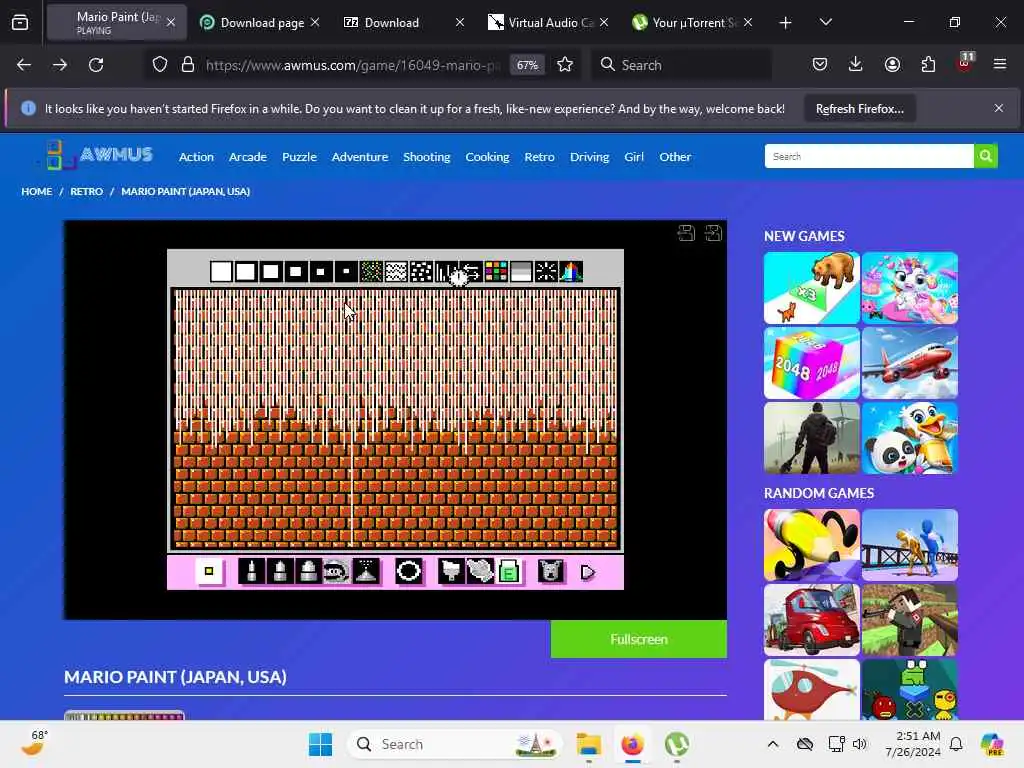The height and width of the screenshot is (768, 1024).
Task: Open a new browser tab with plus
Action: point(786,22)
